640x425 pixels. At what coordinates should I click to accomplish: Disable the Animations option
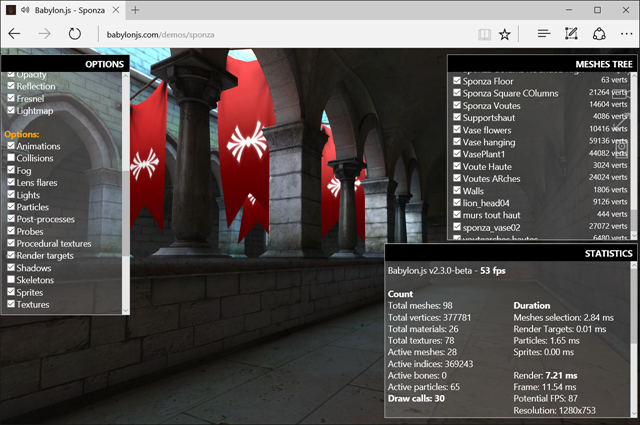(11, 146)
